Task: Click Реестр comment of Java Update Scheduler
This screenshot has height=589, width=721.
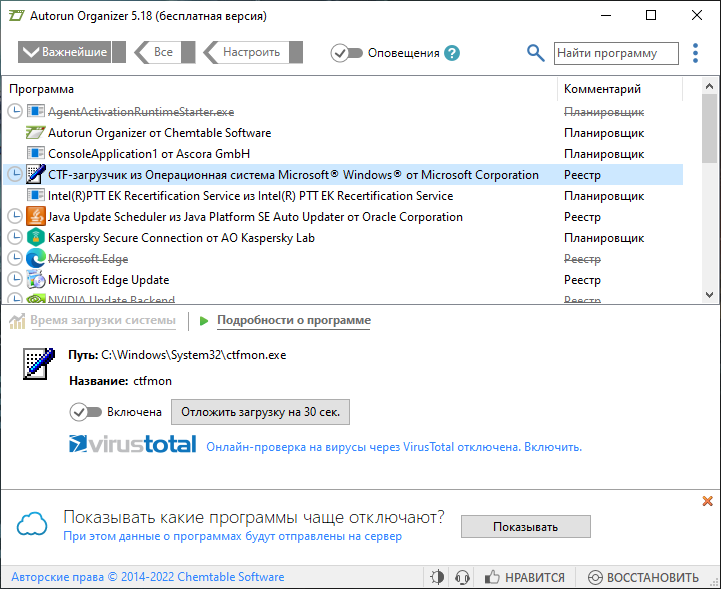Action: 582,217
